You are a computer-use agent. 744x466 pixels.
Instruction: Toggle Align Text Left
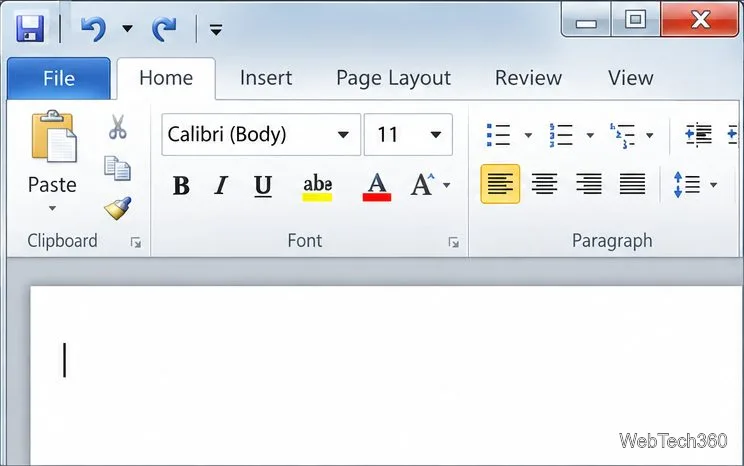(500, 184)
